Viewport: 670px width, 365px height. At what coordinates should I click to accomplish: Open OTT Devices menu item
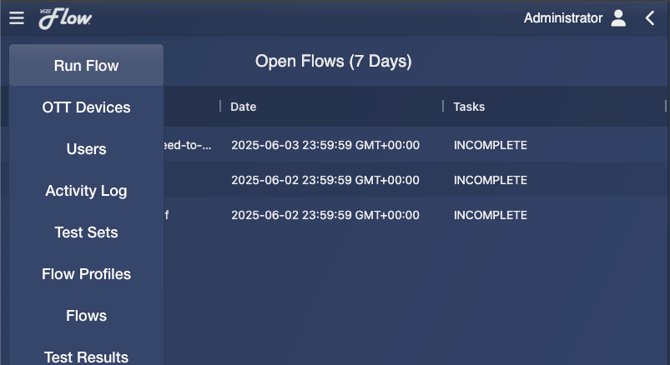[x=86, y=107]
